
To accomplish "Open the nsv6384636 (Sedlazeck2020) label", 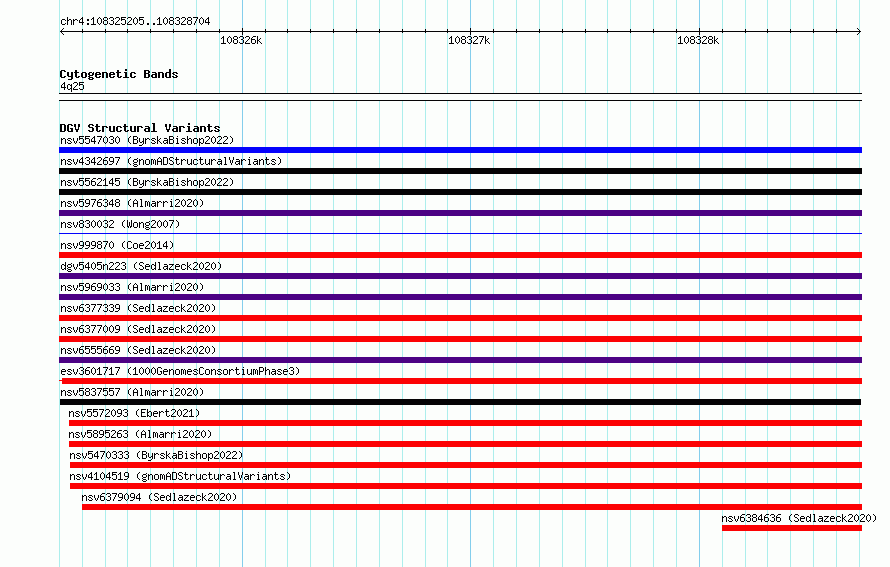I will tap(799, 518).
